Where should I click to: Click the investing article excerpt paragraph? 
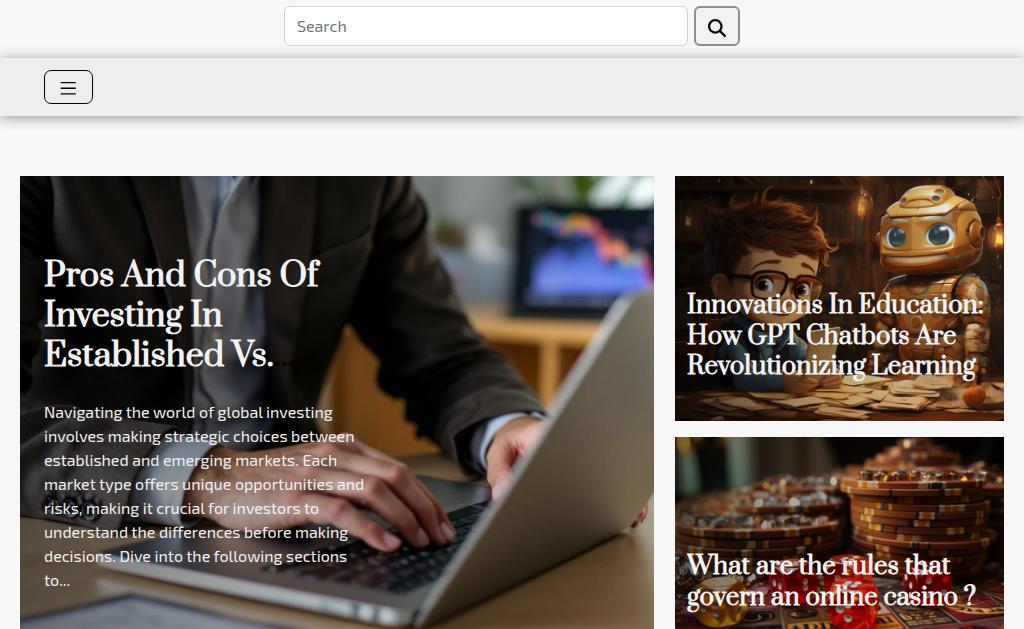(x=204, y=496)
